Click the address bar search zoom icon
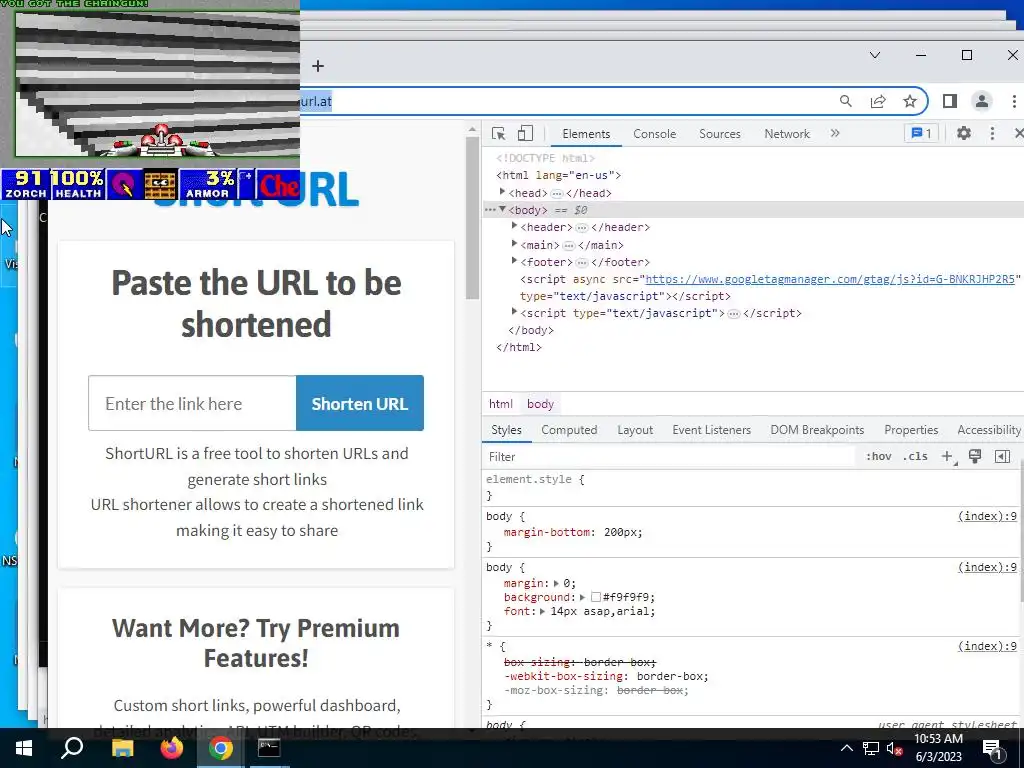1024x768 pixels. click(846, 101)
